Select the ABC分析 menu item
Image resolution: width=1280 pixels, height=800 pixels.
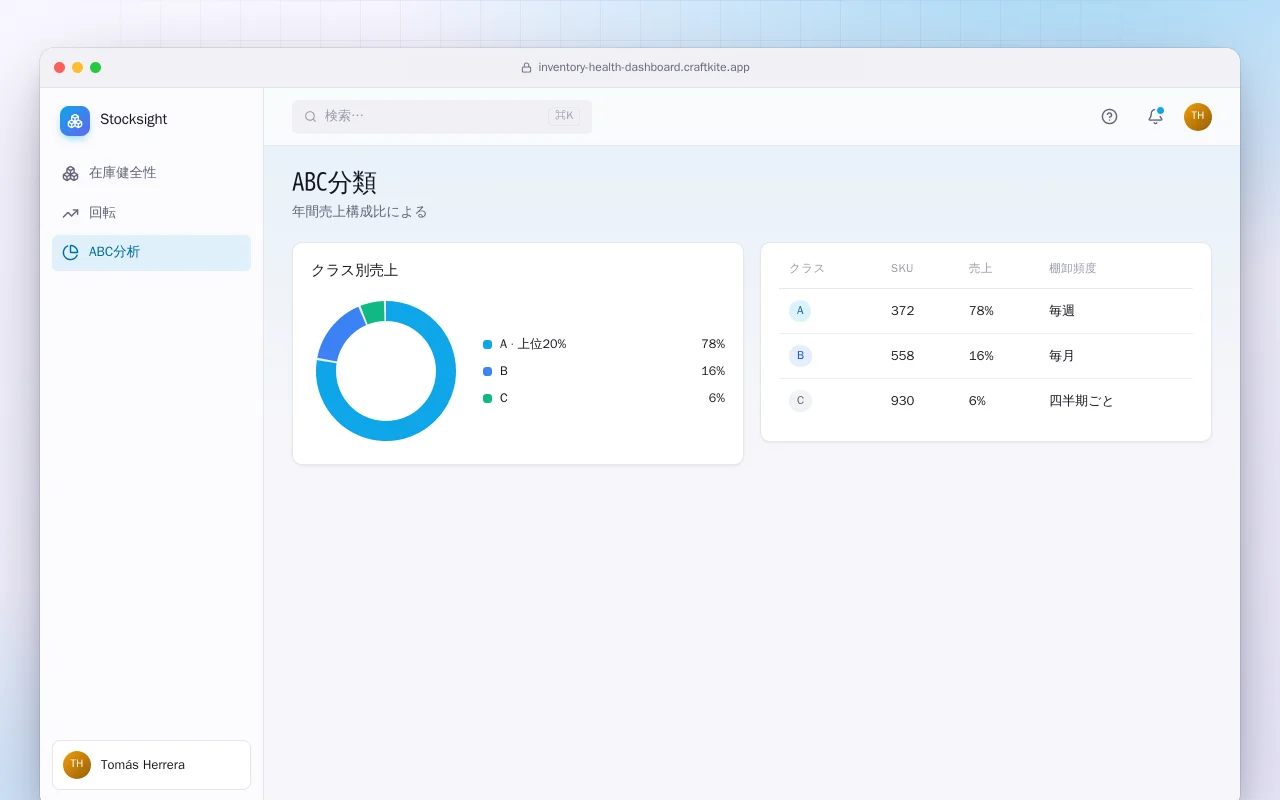coord(151,253)
